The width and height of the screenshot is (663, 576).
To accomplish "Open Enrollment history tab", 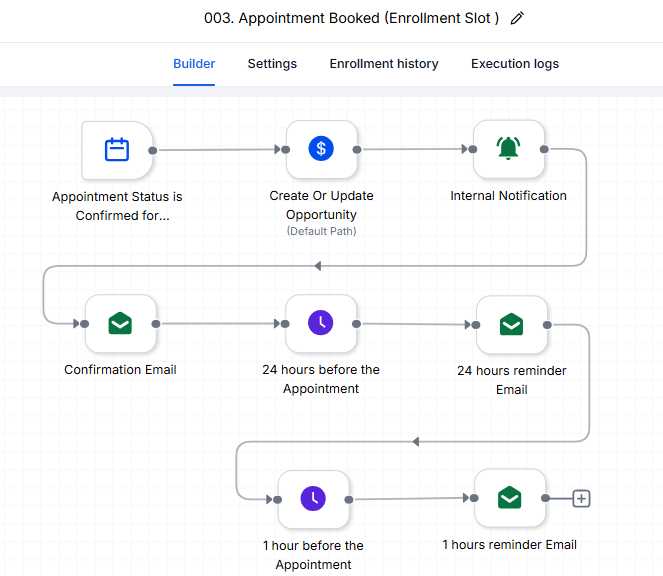I will click(x=384, y=63).
